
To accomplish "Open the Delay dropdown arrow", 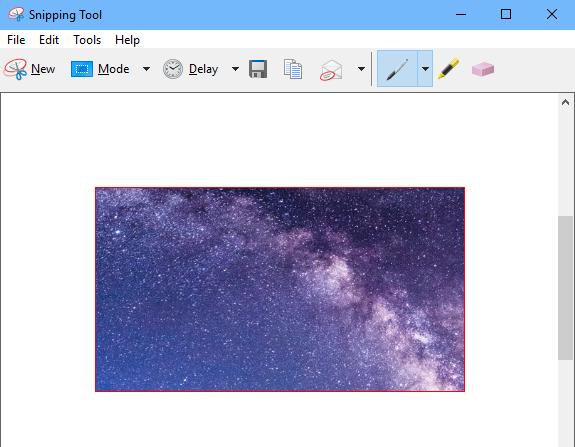I will tap(235, 69).
